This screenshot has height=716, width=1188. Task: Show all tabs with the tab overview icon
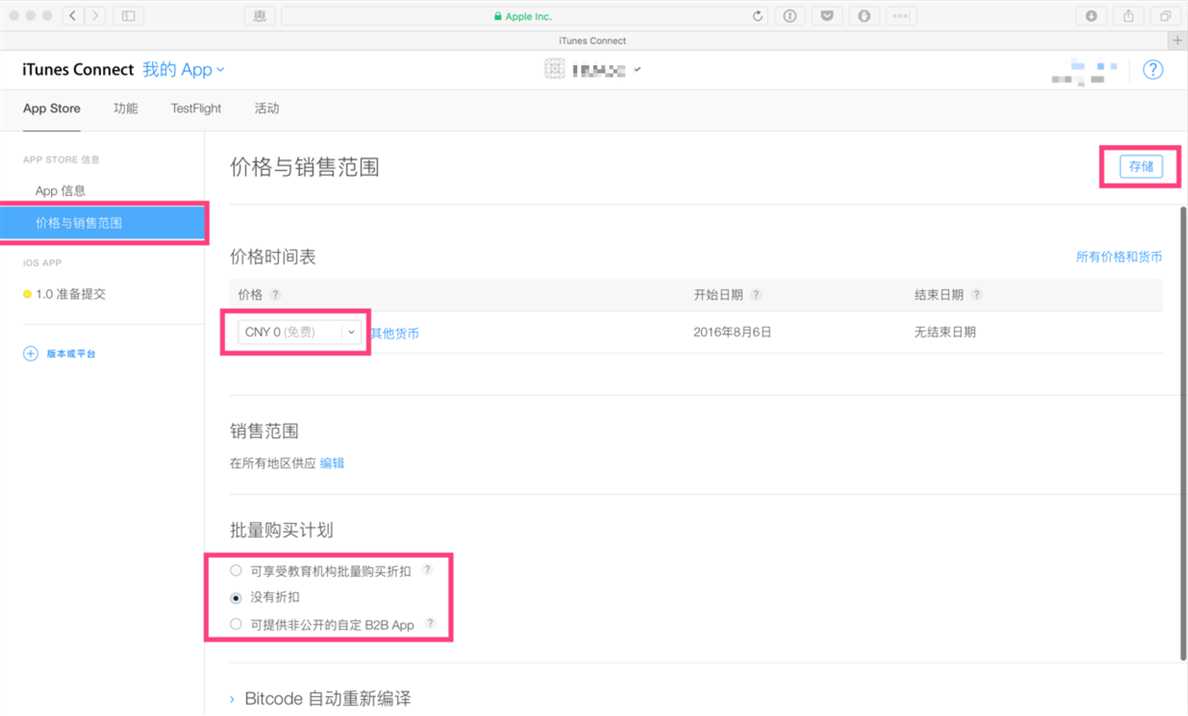[1165, 15]
